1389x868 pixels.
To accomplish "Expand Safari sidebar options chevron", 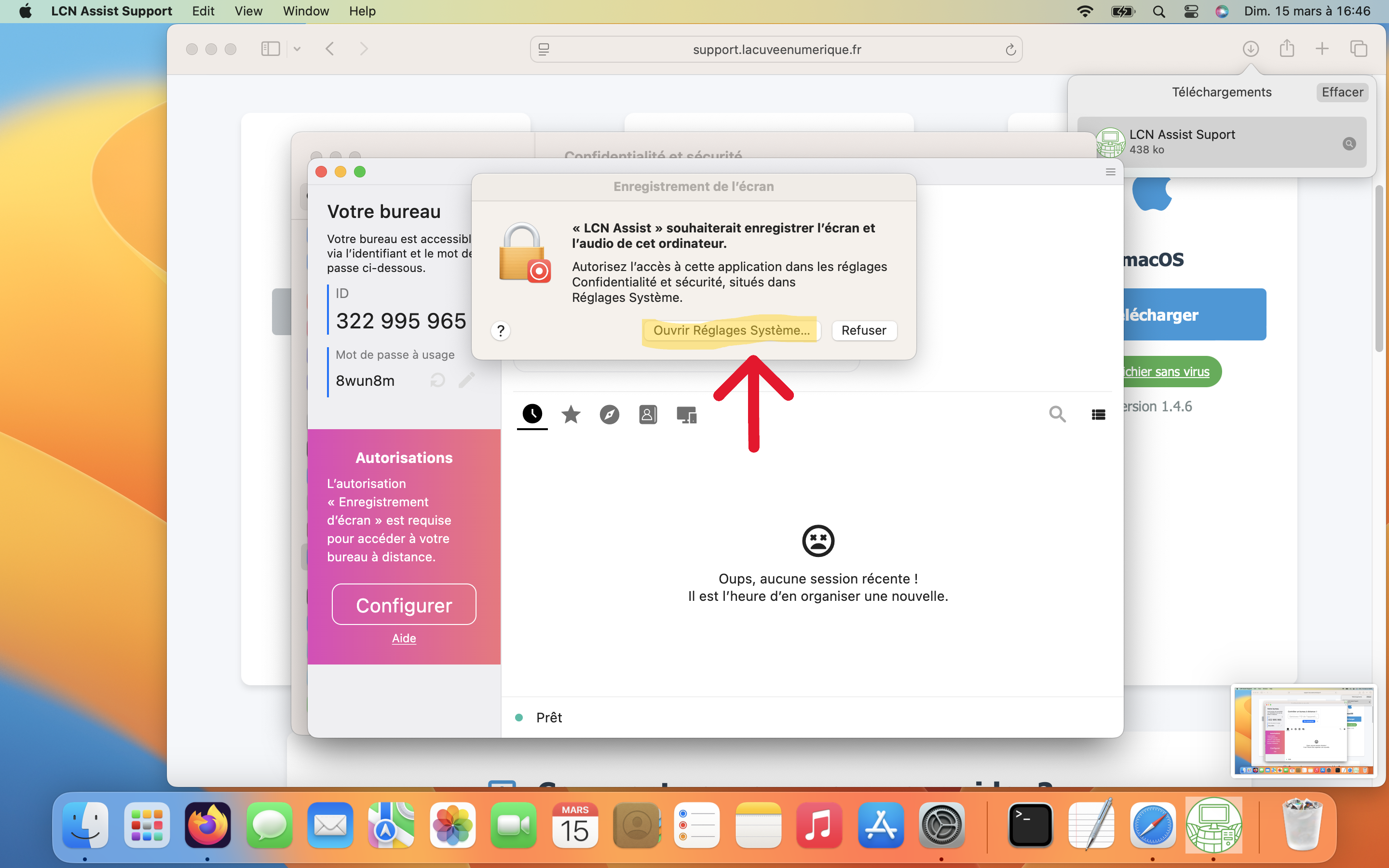I will pos(297,49).
